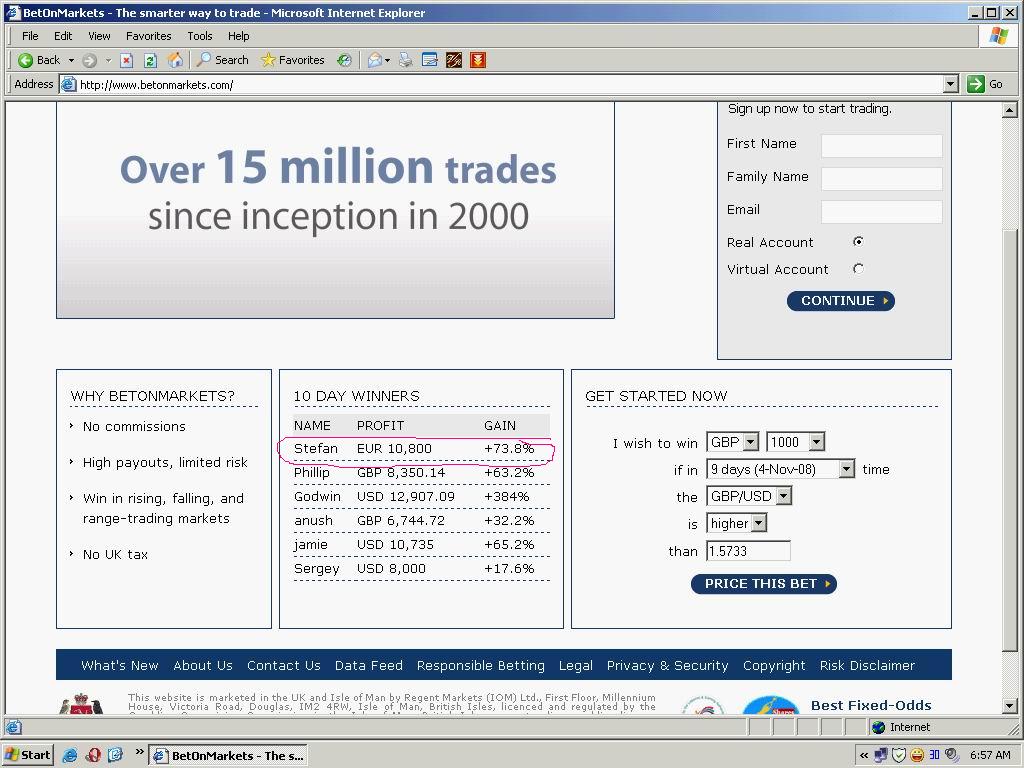This screenshot has height=768, width=1024.
Task: Open the Back button history dropdown arrow
Action: (71, 60)
